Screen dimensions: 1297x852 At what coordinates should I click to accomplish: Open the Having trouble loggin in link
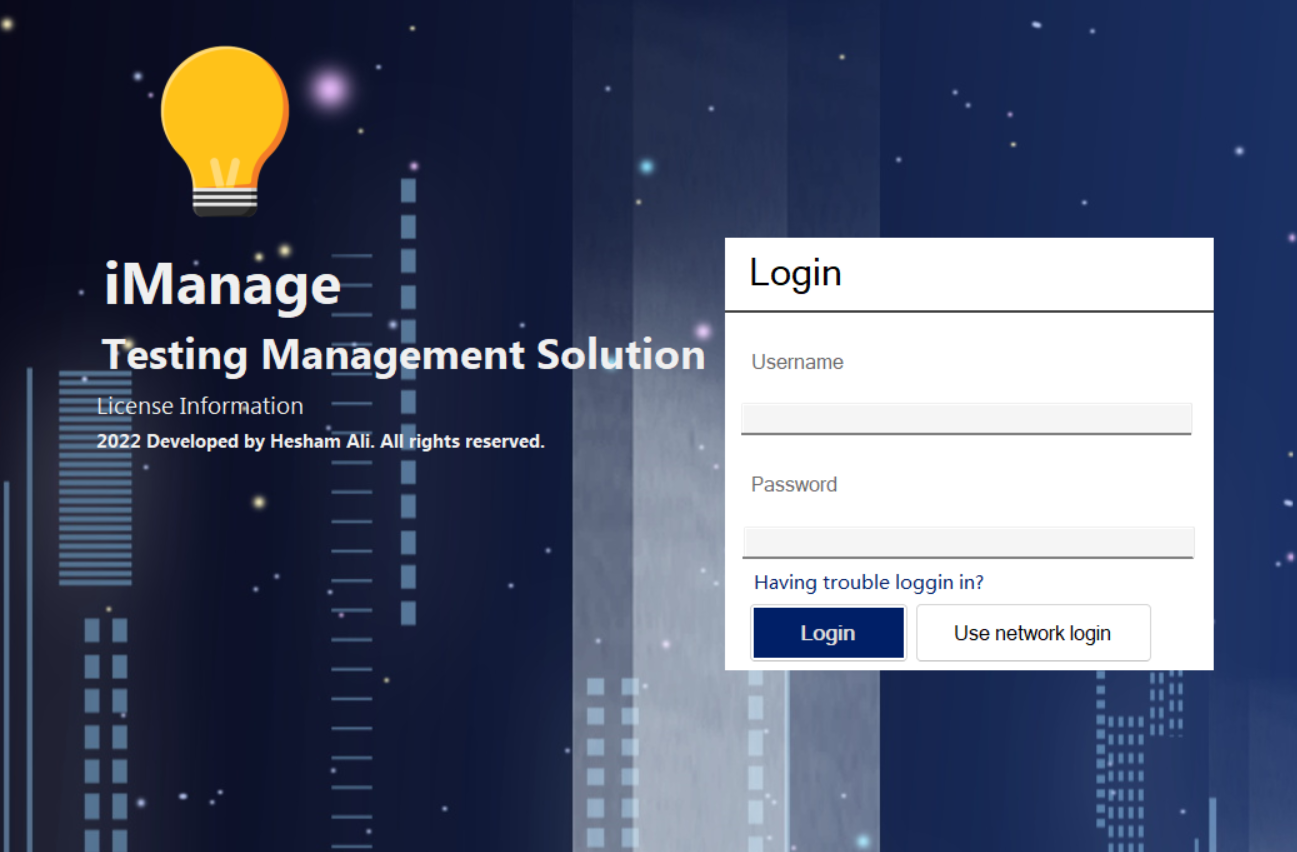click(868, 582)
